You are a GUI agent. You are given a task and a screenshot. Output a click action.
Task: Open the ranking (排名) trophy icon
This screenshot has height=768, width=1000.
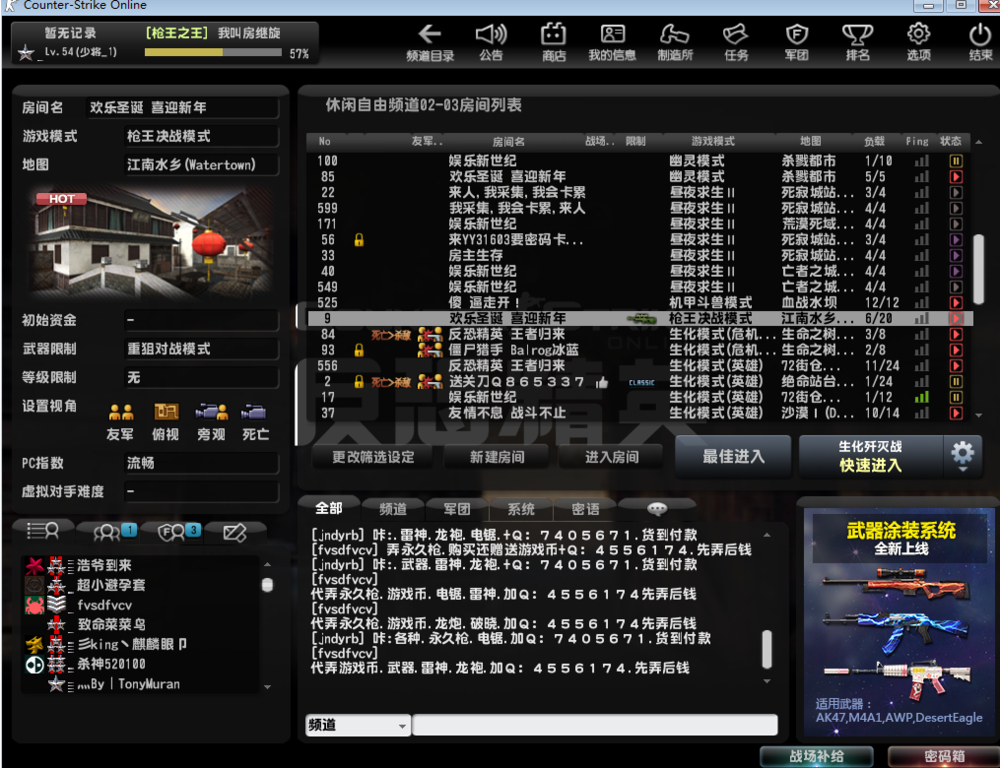tap(858, 42)
